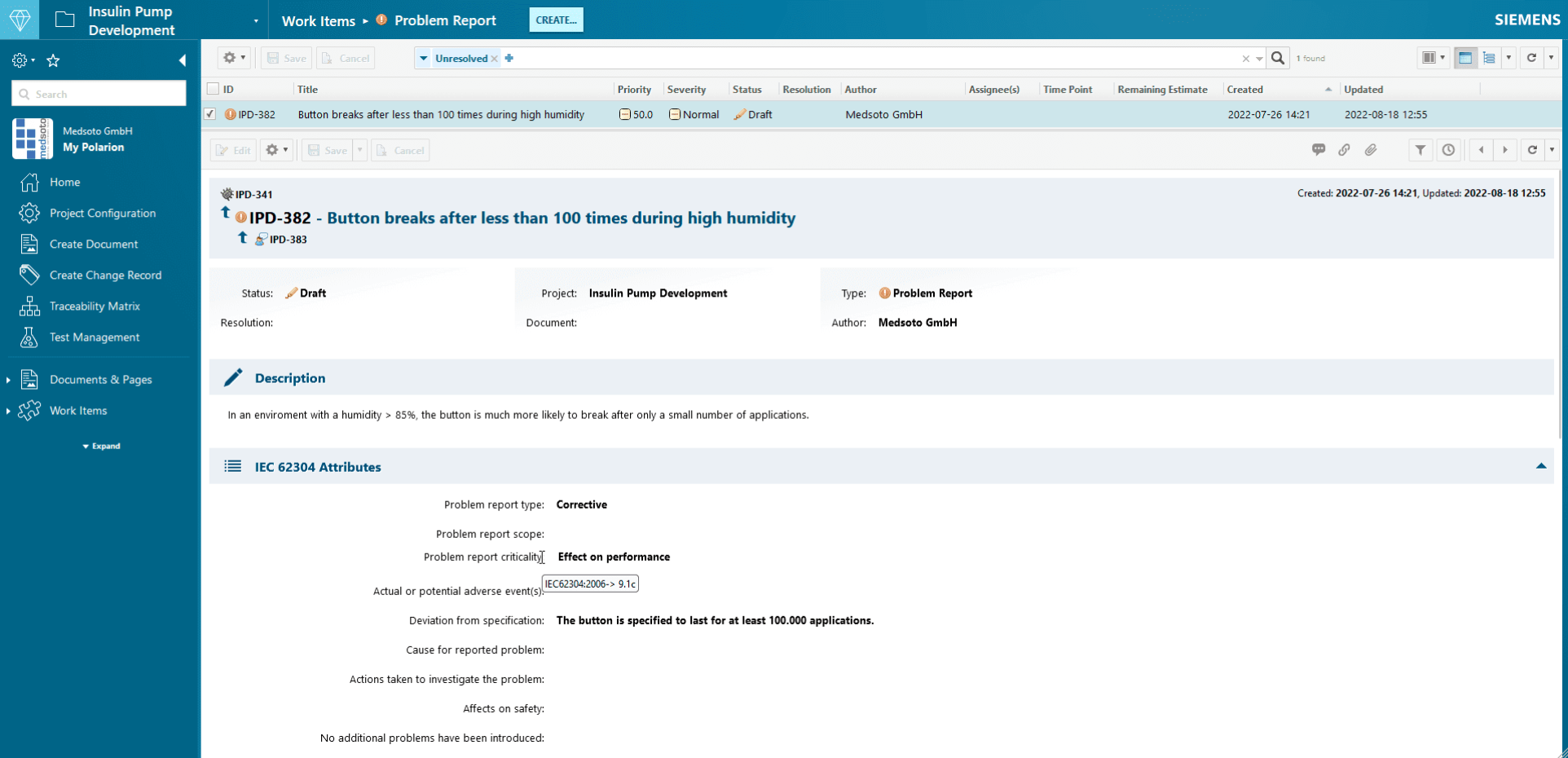
Task: Open linked work items chain icon
Action: [x=1345, y=149]
